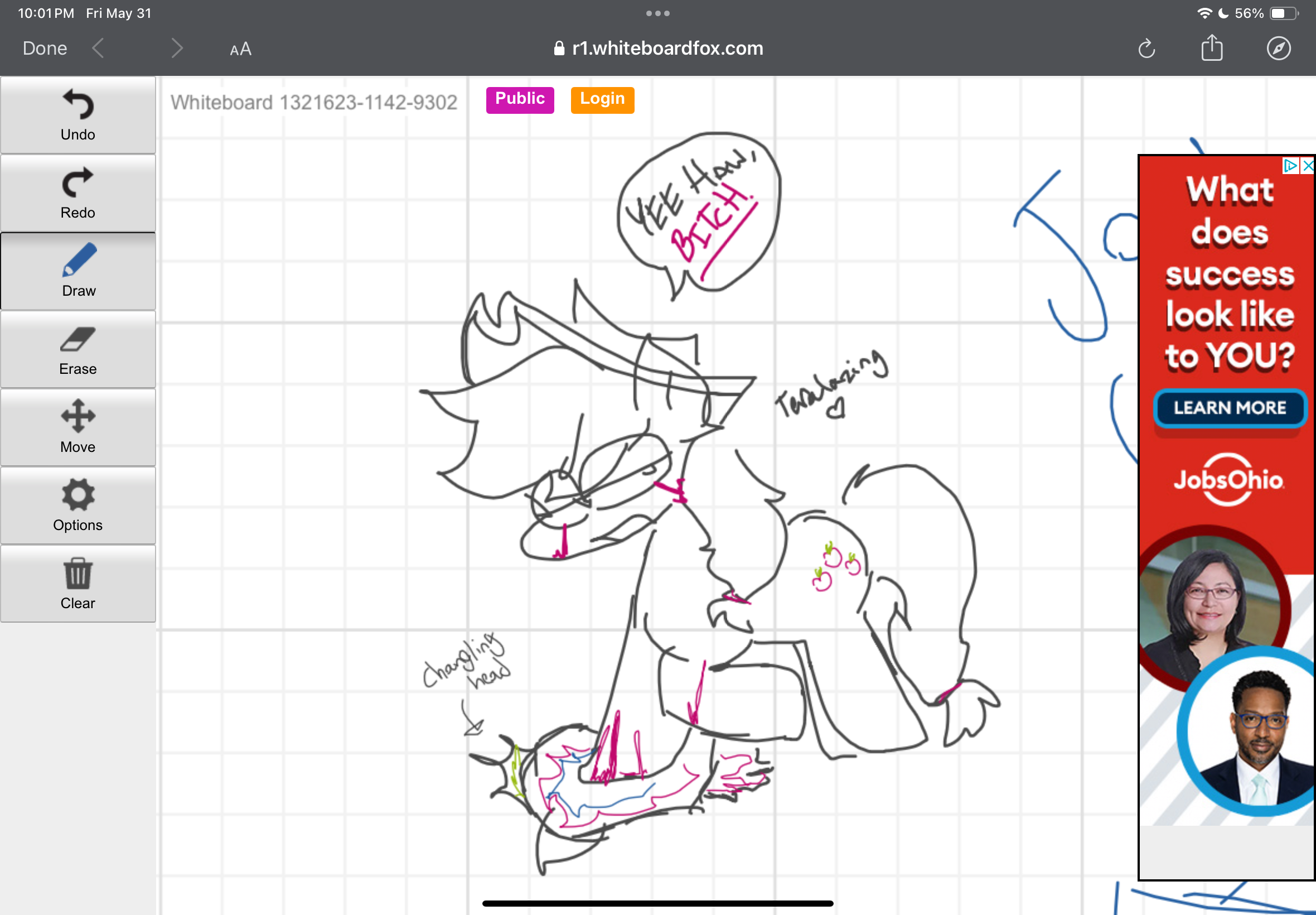Click the Undo arrow tool
The image size is (1316, 915).
pos(78,115)
